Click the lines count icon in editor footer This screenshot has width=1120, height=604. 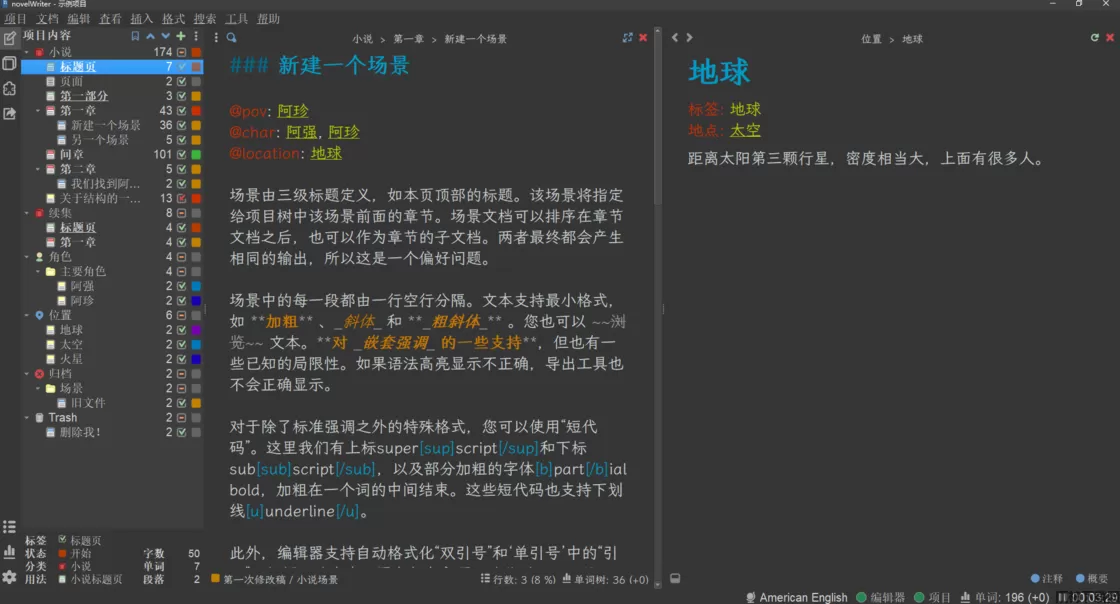tap(485, 579)
